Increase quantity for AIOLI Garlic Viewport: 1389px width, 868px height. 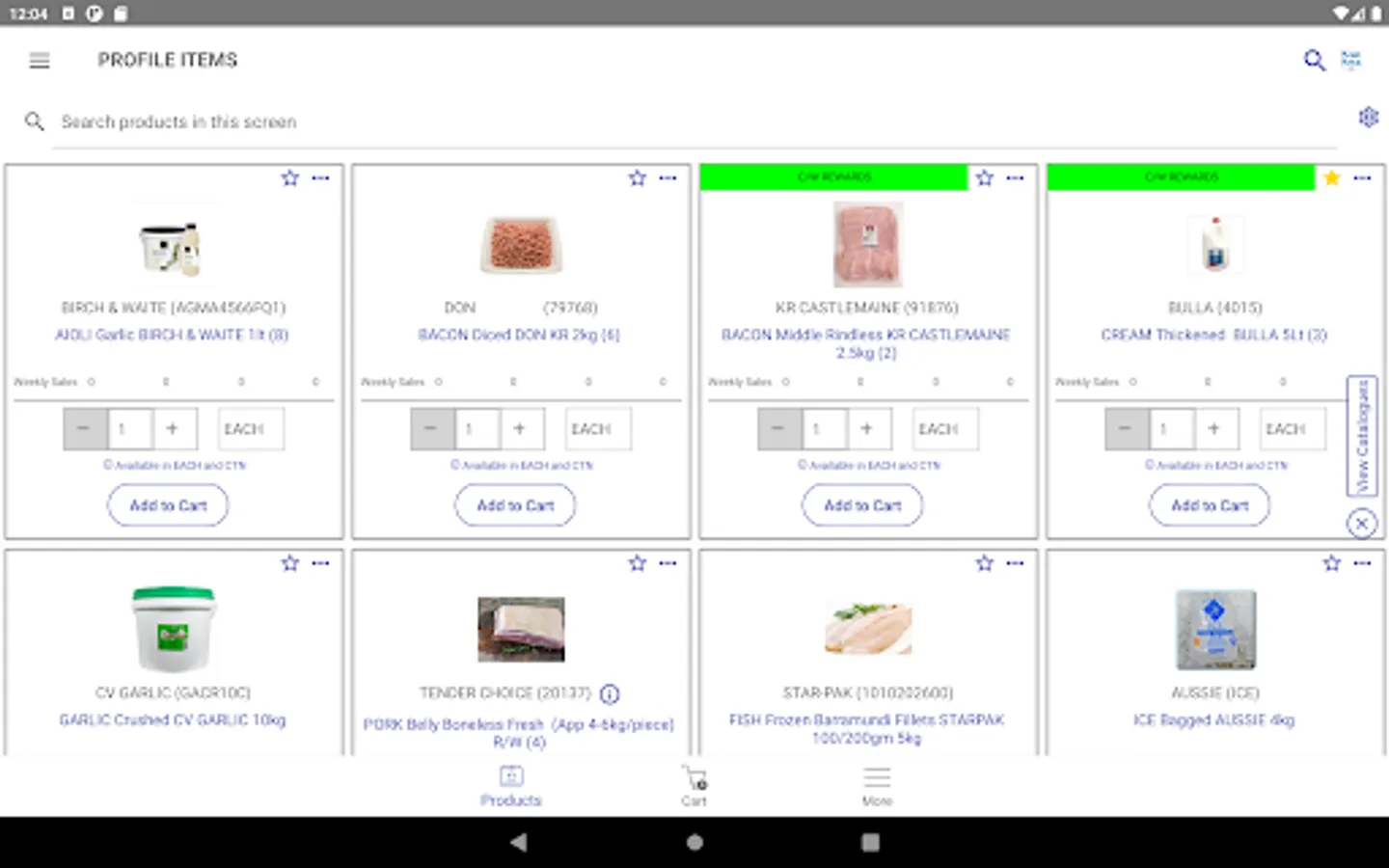(174, 429)
